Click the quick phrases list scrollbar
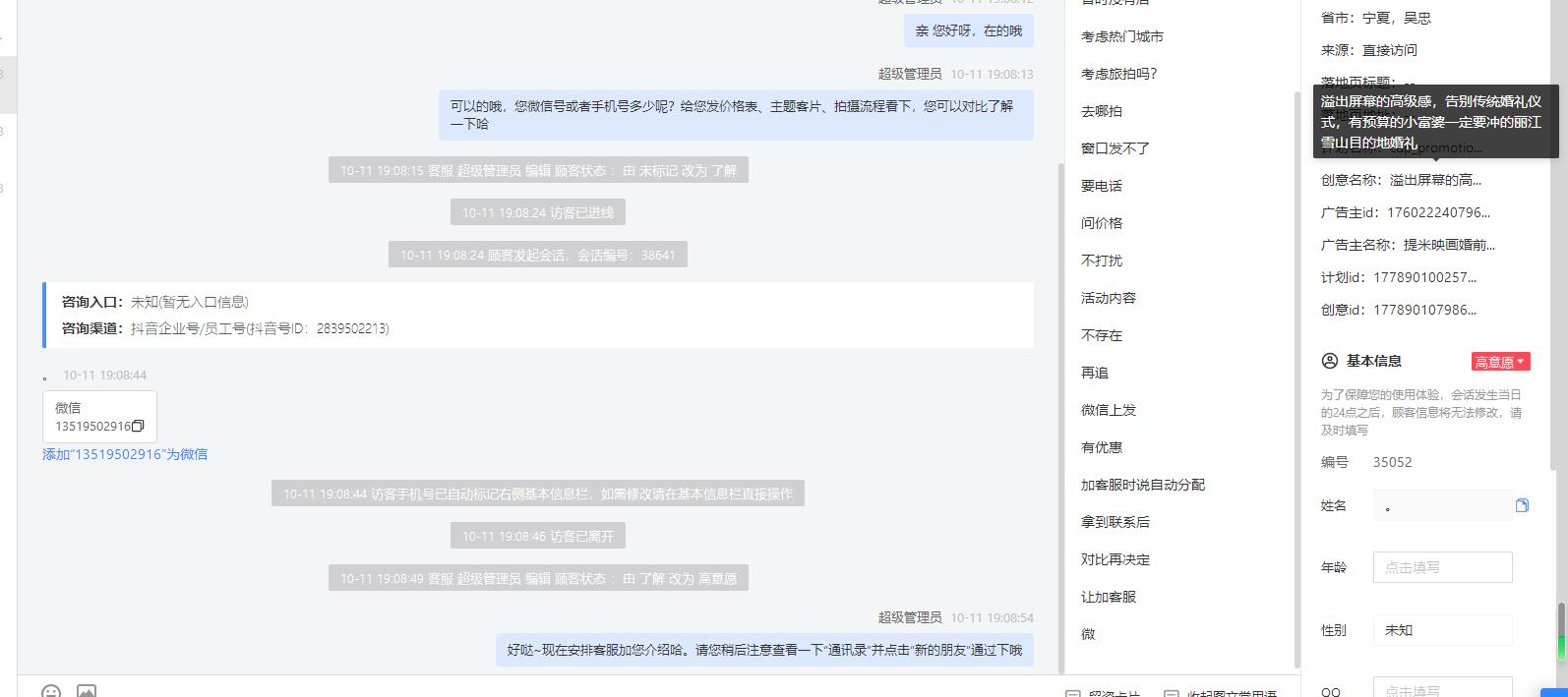1568x697 pixels. coord(1297,378)
